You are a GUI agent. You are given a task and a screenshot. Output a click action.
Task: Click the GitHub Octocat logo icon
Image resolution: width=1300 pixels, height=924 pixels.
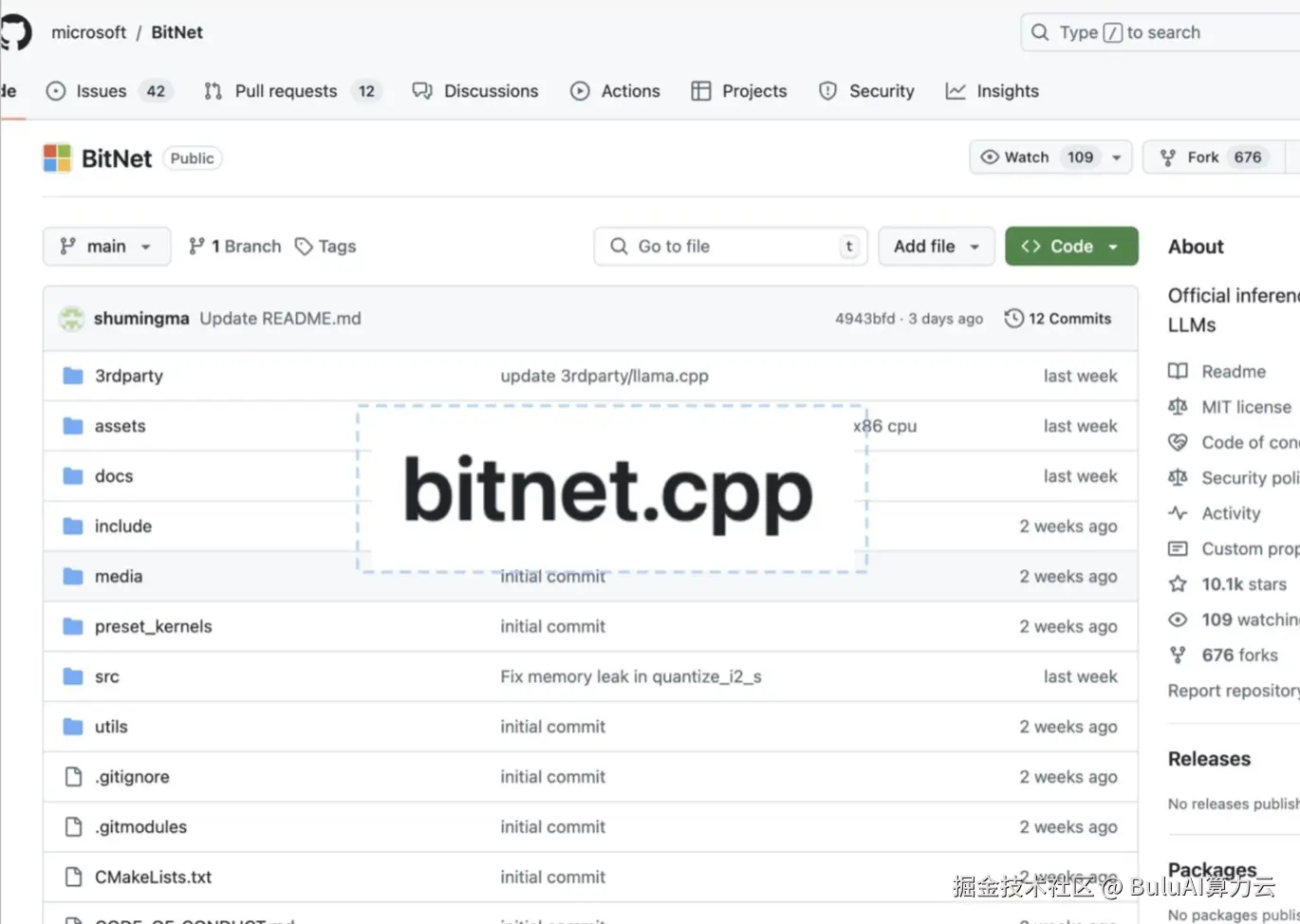(15, 32)
